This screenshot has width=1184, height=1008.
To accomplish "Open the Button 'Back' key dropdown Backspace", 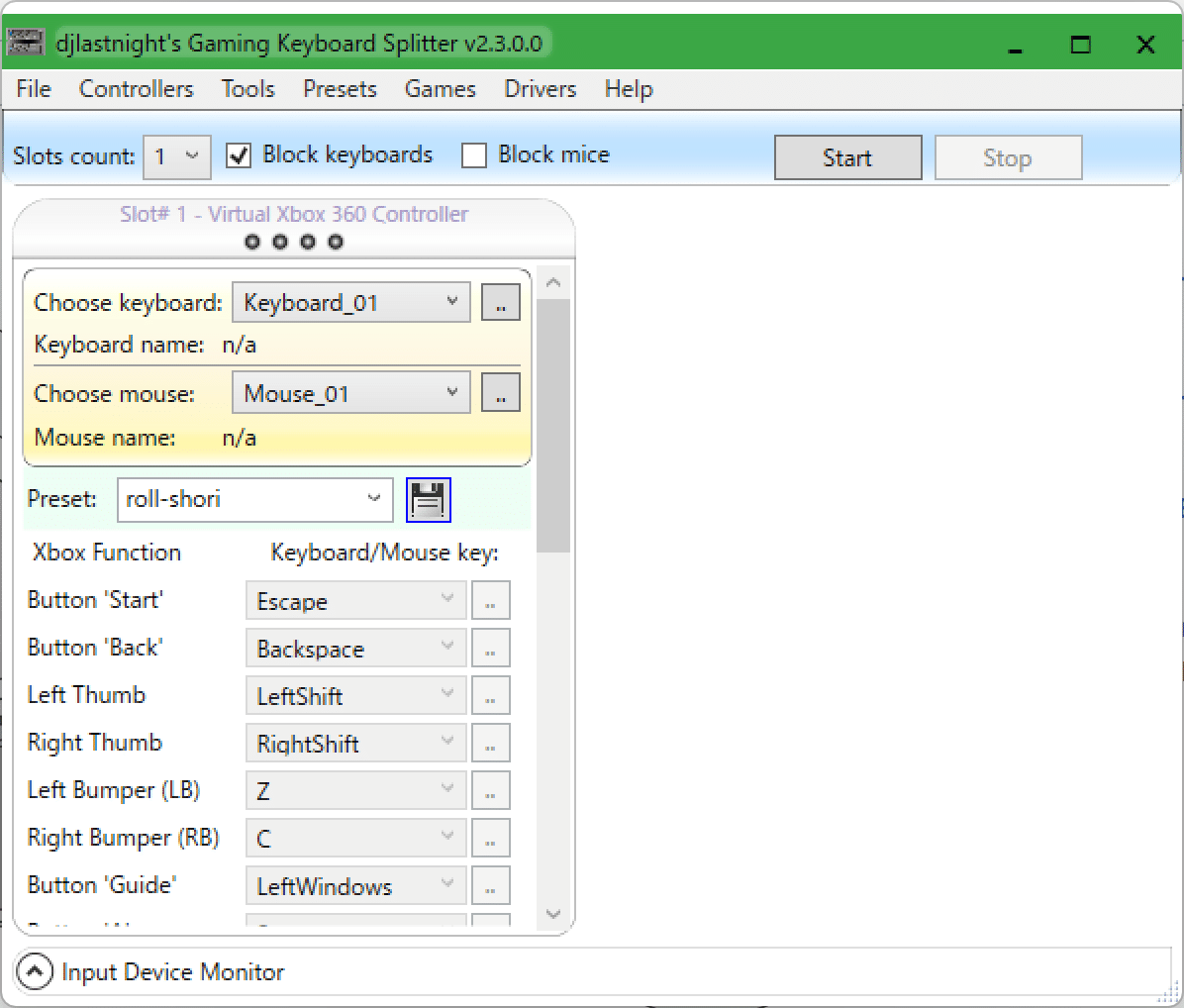I will [x=355, y=649].
